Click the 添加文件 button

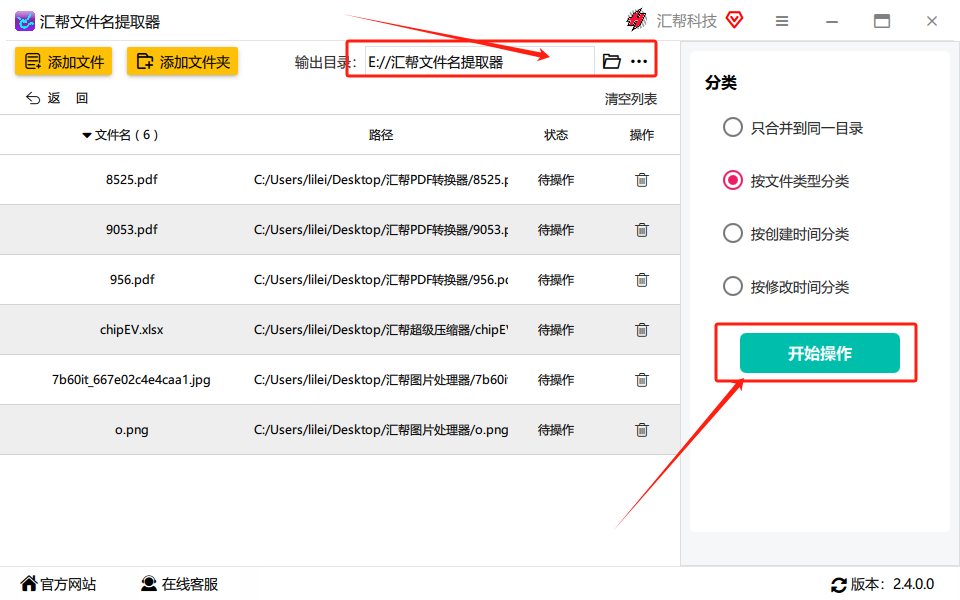[64, 61]
